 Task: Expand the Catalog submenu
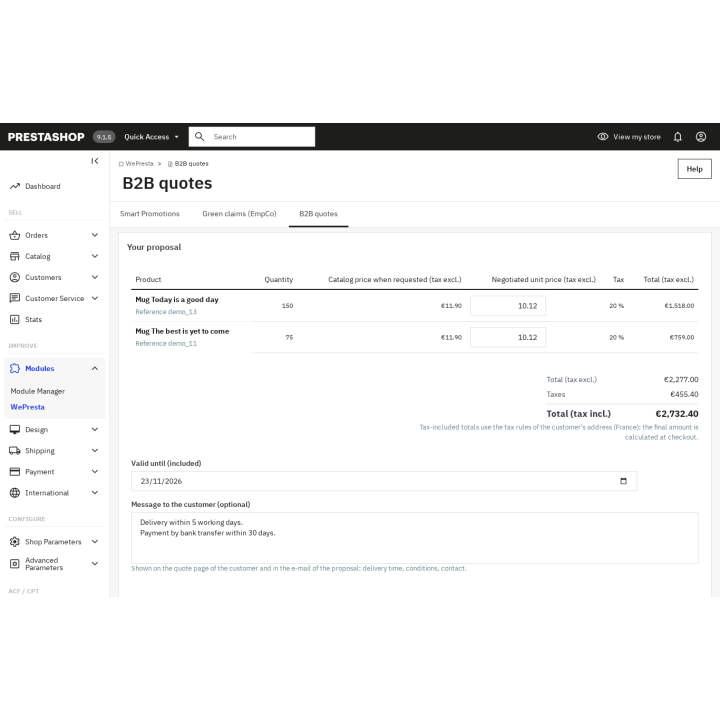click(x=95, y=256)
